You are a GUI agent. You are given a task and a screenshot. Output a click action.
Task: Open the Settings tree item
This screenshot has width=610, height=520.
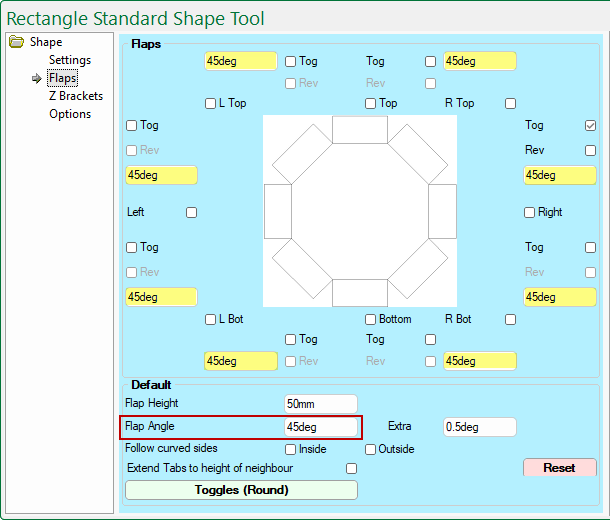pyautogui.click(x=70, y=60)
